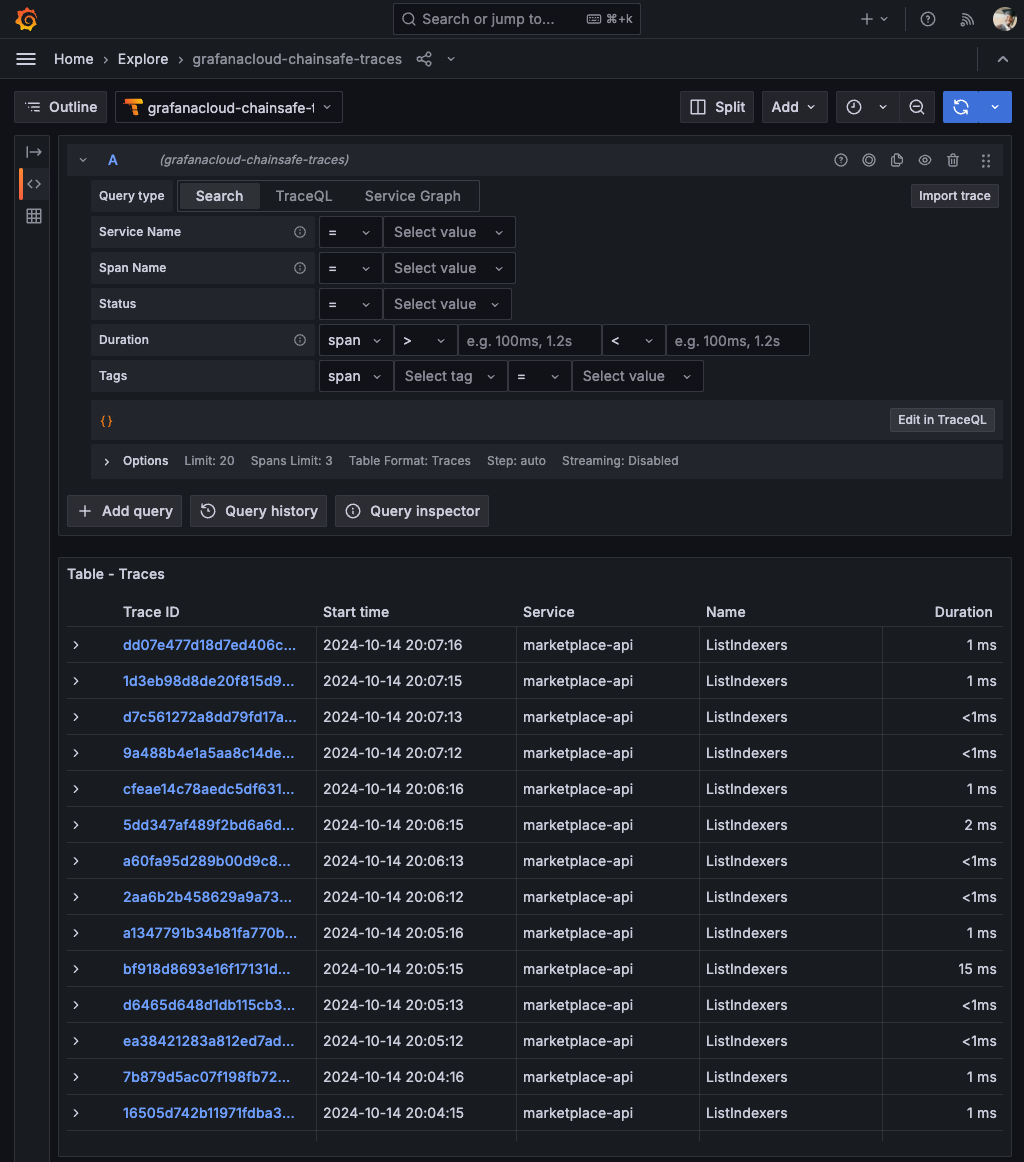Viewport: 1024px width, 1162px height.
Task: Open the hamburger navigation menu
Action: coord(26,59)
